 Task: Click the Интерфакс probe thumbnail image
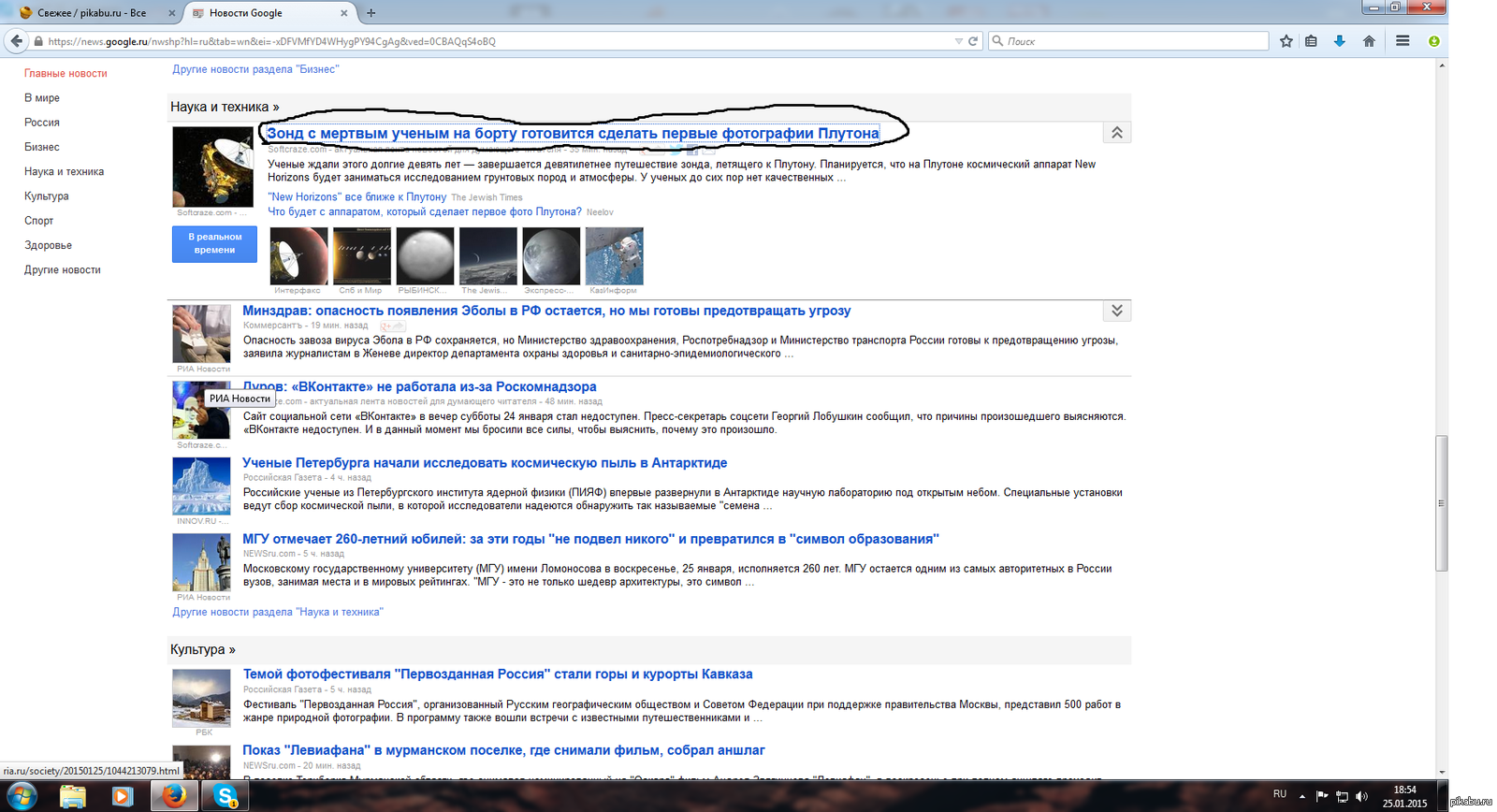click(x=298, y=255)
